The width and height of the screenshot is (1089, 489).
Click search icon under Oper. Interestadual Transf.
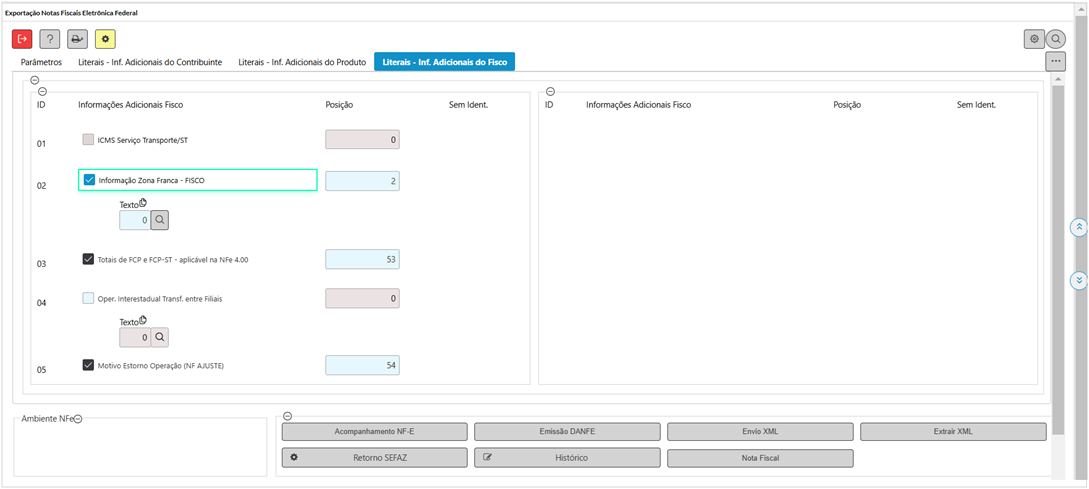tap(160, 338)
